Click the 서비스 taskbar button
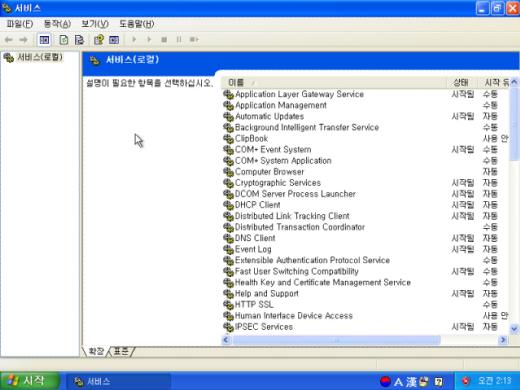 click(119, 381)
